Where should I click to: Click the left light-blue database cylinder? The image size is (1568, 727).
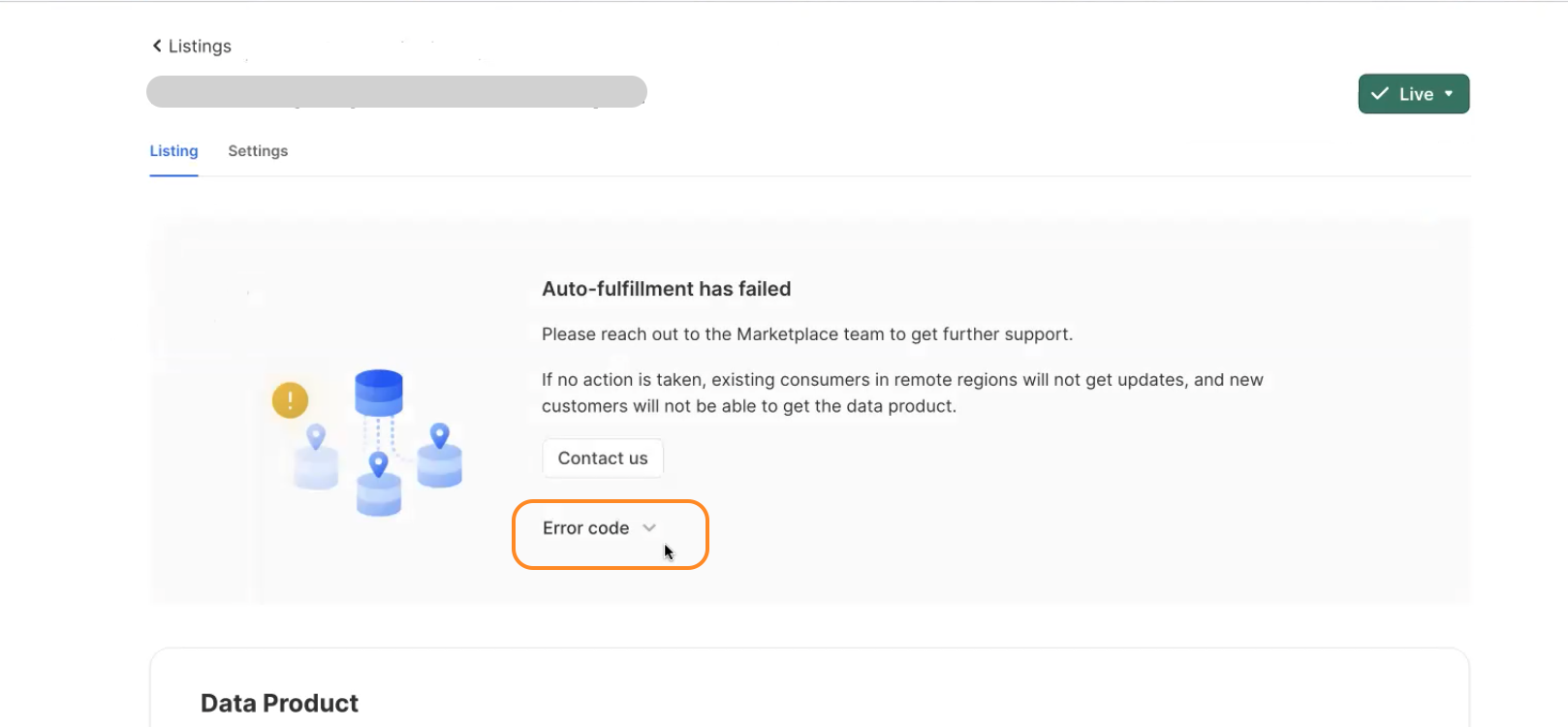tap(316, 469)
